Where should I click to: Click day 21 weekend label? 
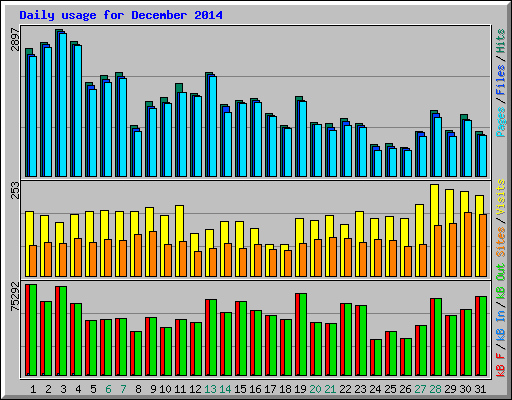pyautogui.click(x=330, y=389)
